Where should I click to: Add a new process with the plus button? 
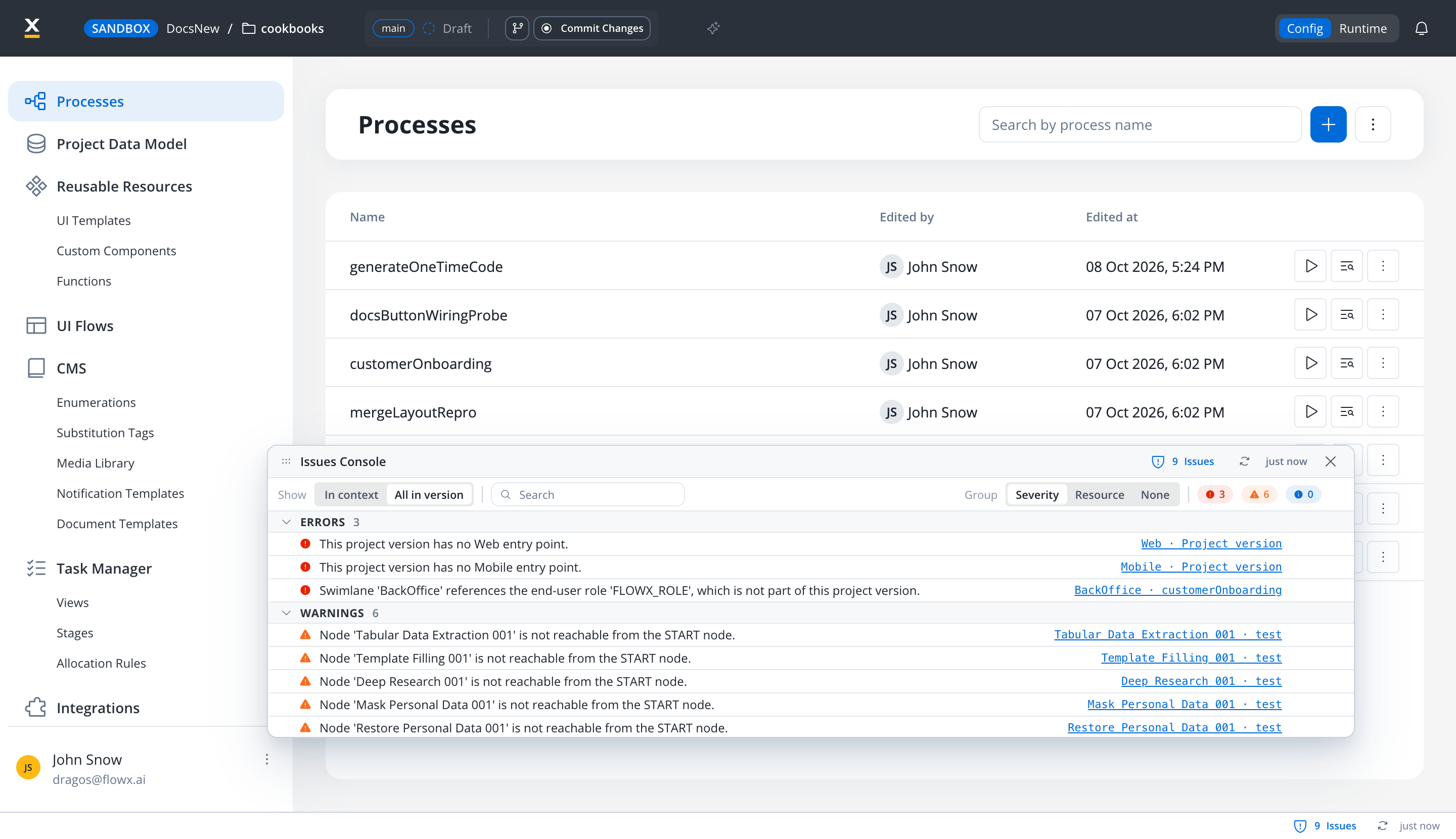coord(1328,124)
